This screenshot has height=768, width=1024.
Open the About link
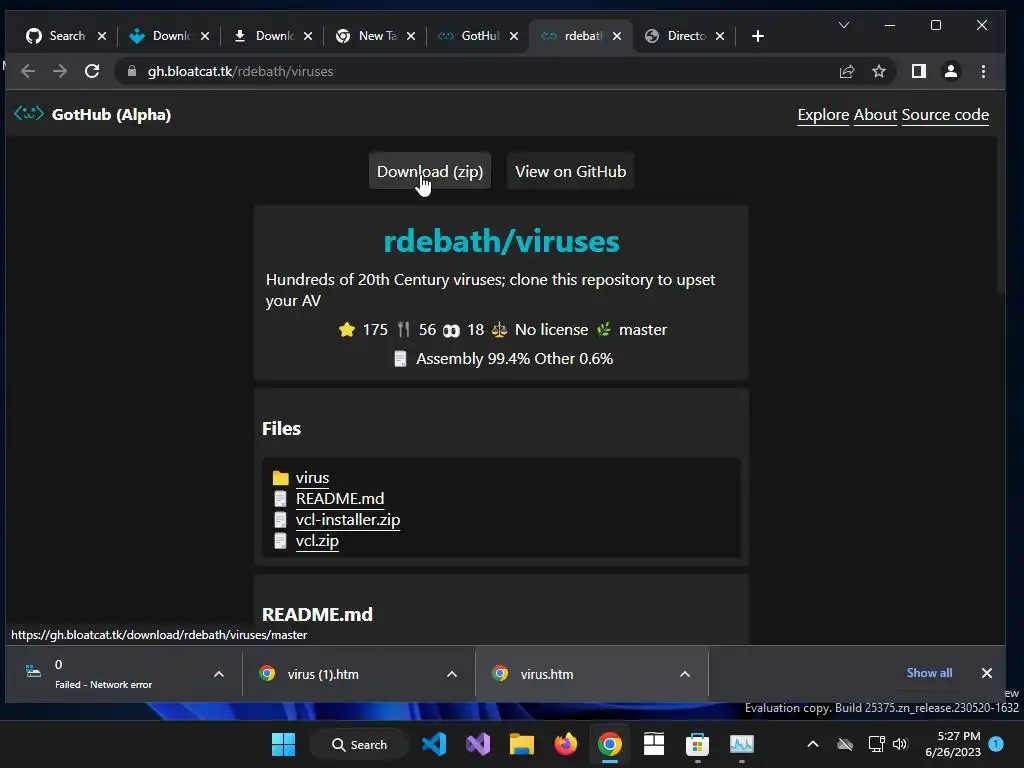point(875,115)
